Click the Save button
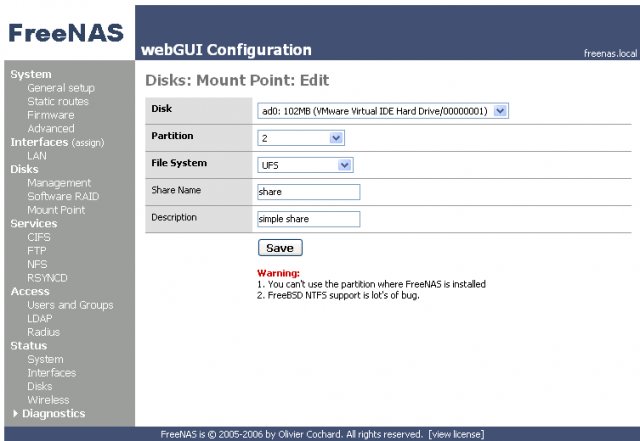The height and width of the screenshot is (441, 640). click(280, 247)
